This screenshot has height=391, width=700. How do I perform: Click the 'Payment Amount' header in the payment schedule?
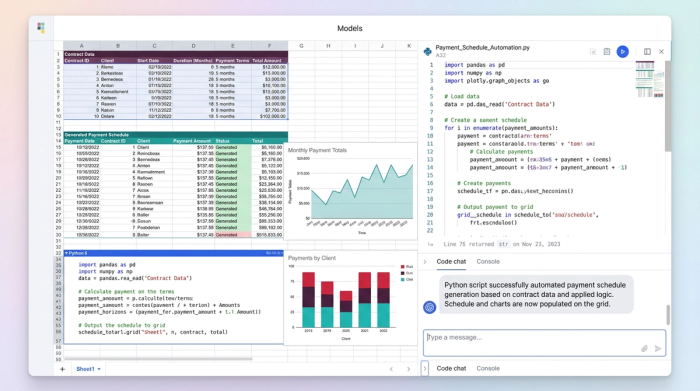pyautogui.click(x=192, y=141)
